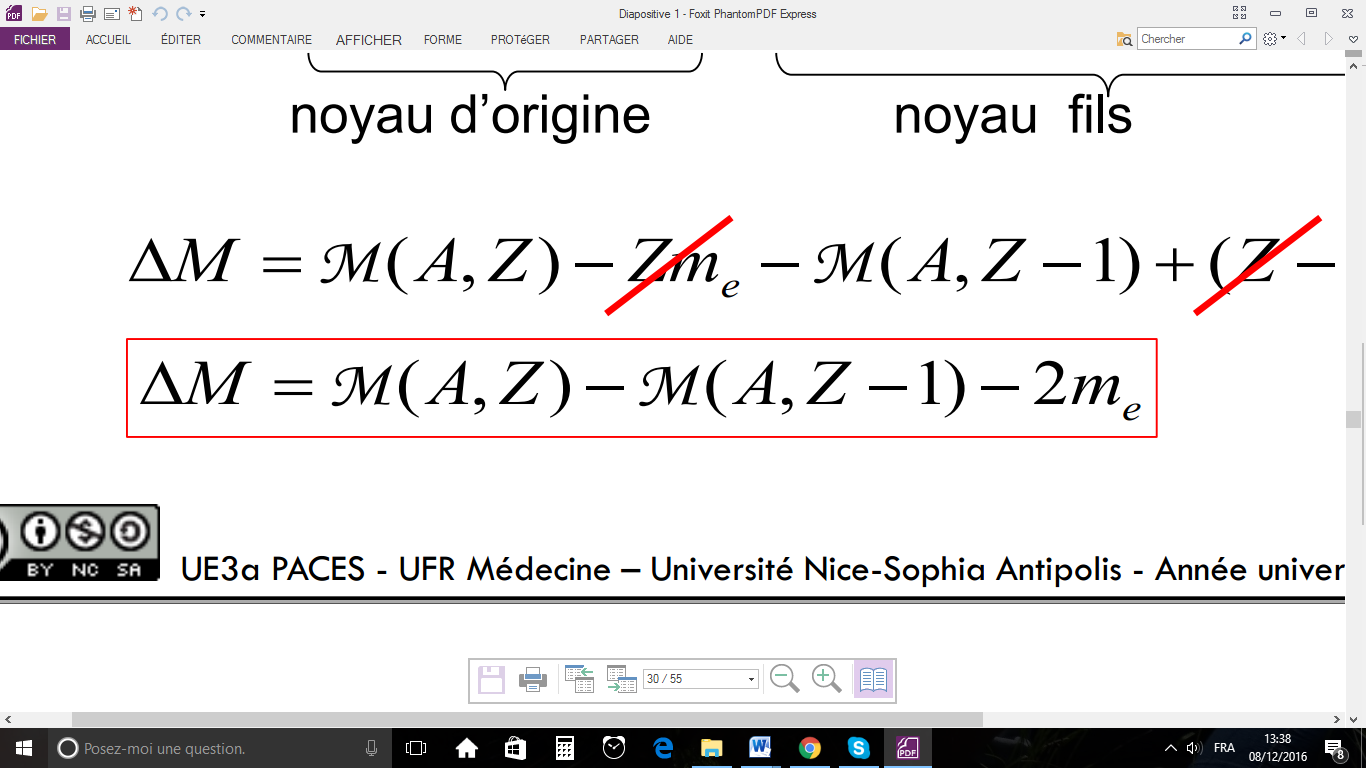Zoom in using the plus magnifier
The width and height of the screenshot is (1366, 768).
point(826,679)
